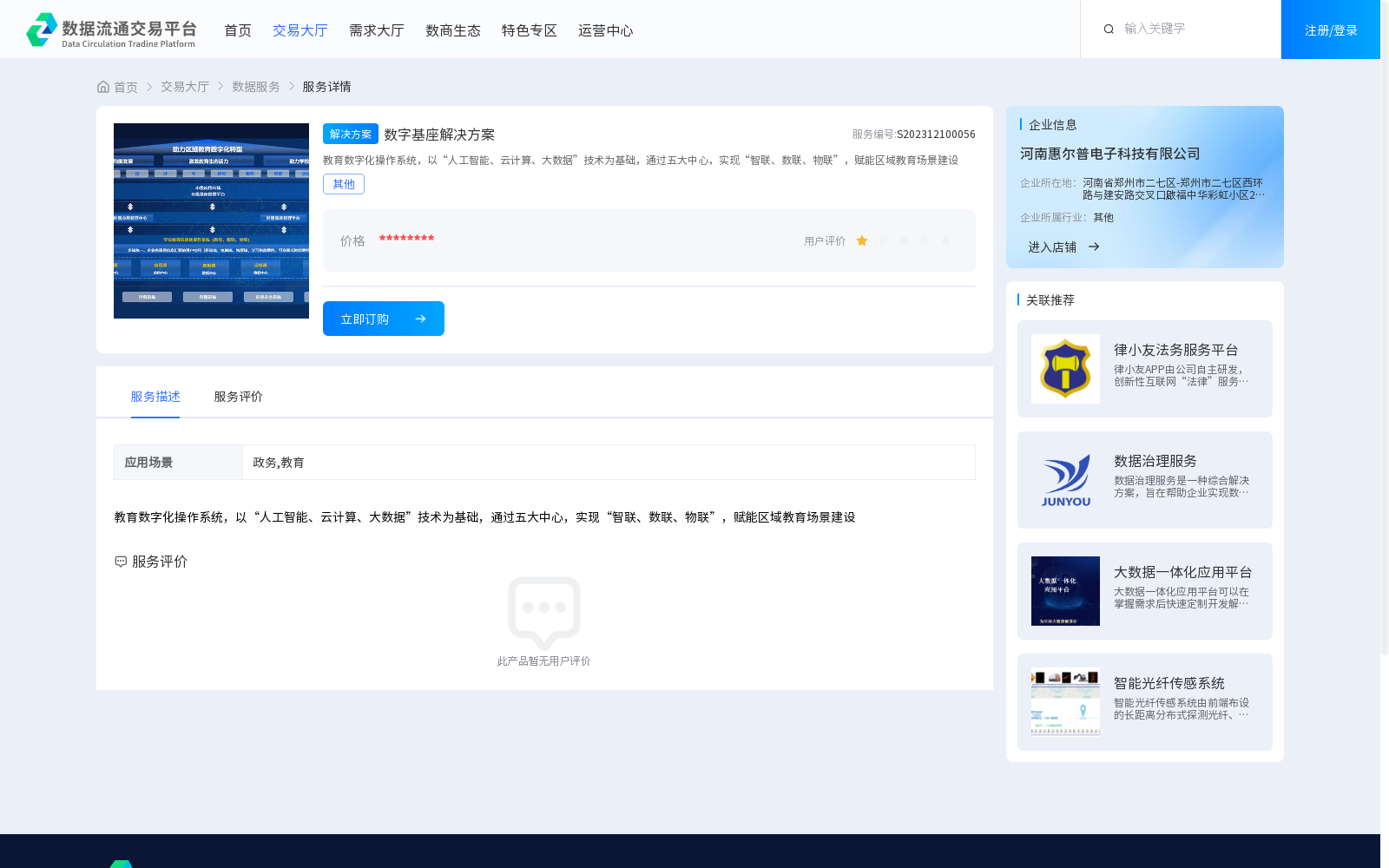The height and width of the screenshot is (868, 1389).
Task: Click the 此产品暂无用户评价 message
Action: pos(544,661)
